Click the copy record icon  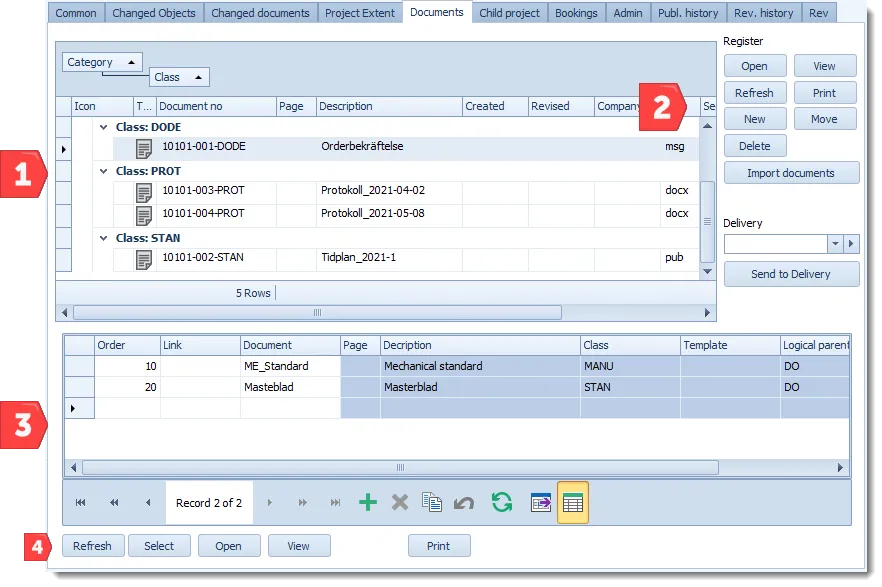pos(432,503)
